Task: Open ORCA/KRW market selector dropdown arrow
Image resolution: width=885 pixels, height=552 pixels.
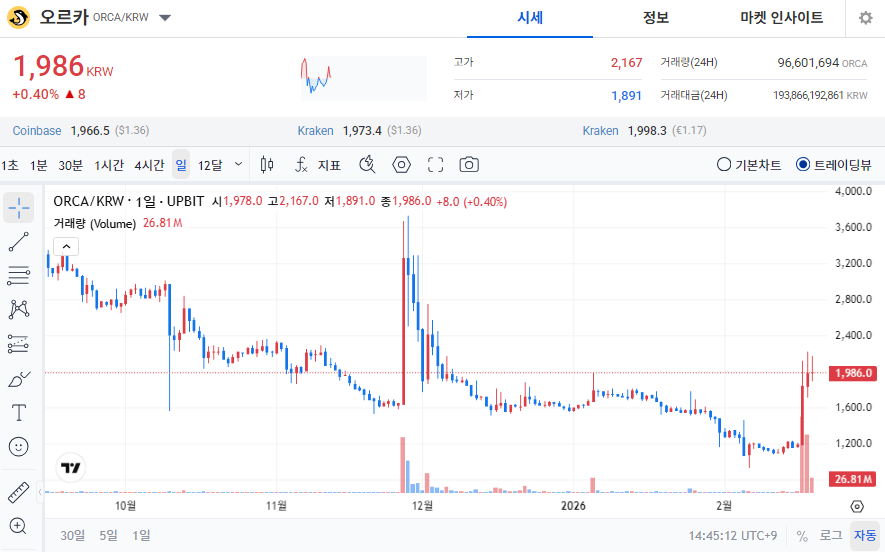Action: [165, 18]
